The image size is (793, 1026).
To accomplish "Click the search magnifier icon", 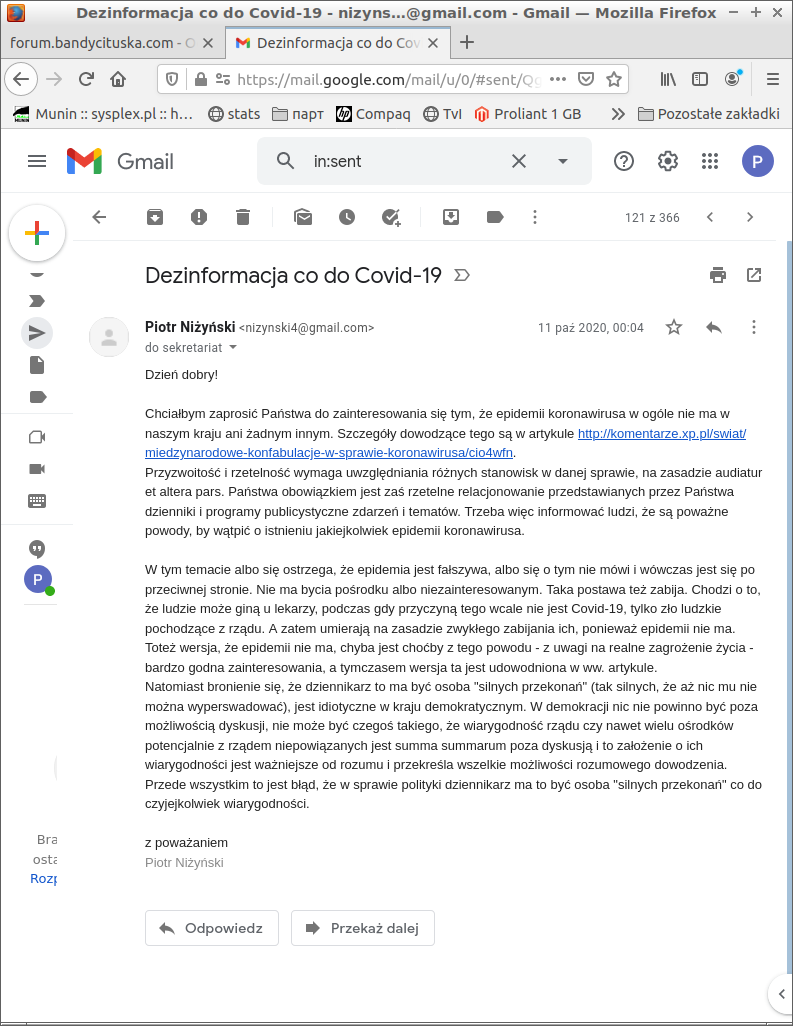I will pyautogui.click(x=285, y=161).
